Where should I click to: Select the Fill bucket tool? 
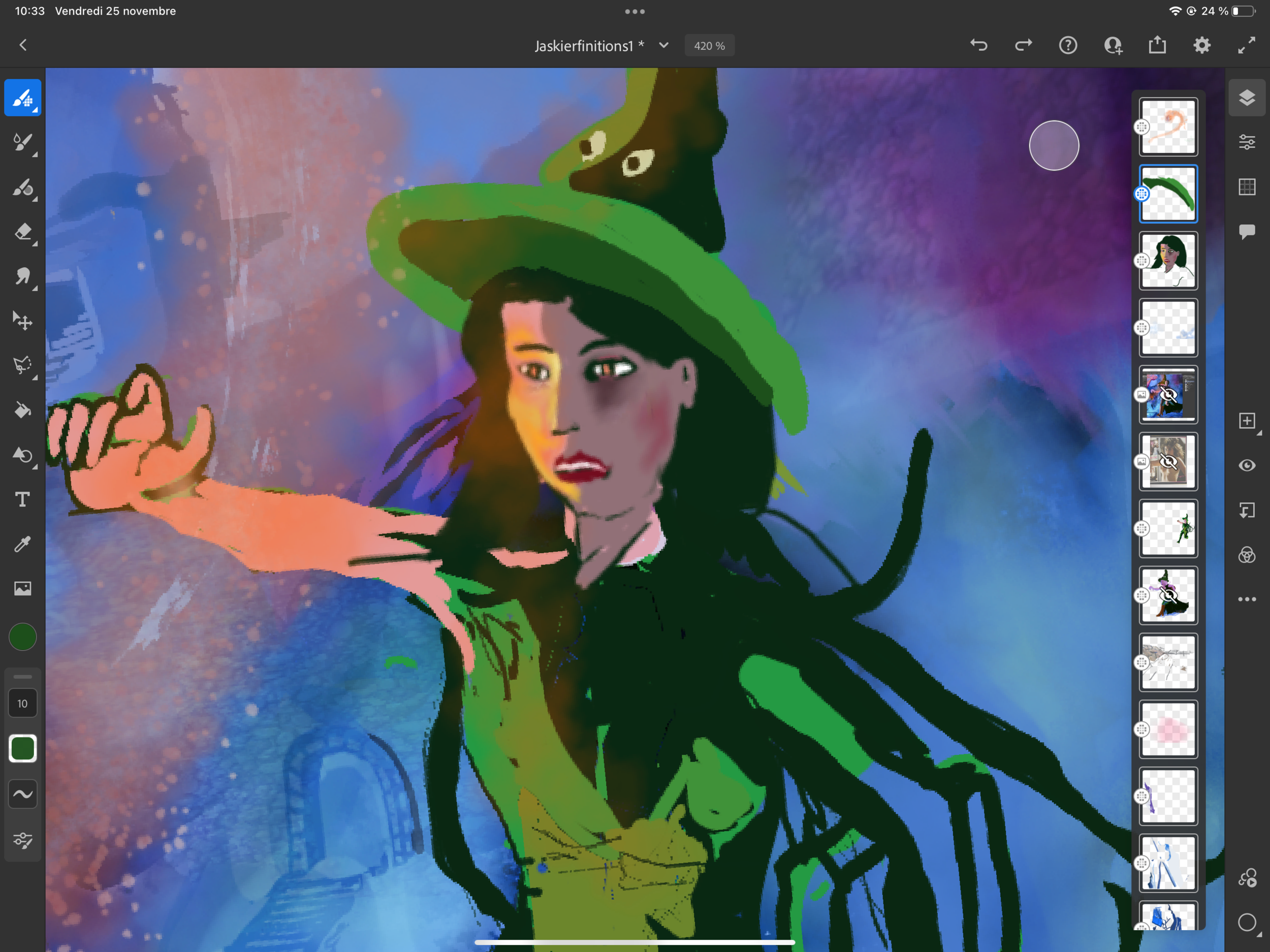(x=22, y=410)
